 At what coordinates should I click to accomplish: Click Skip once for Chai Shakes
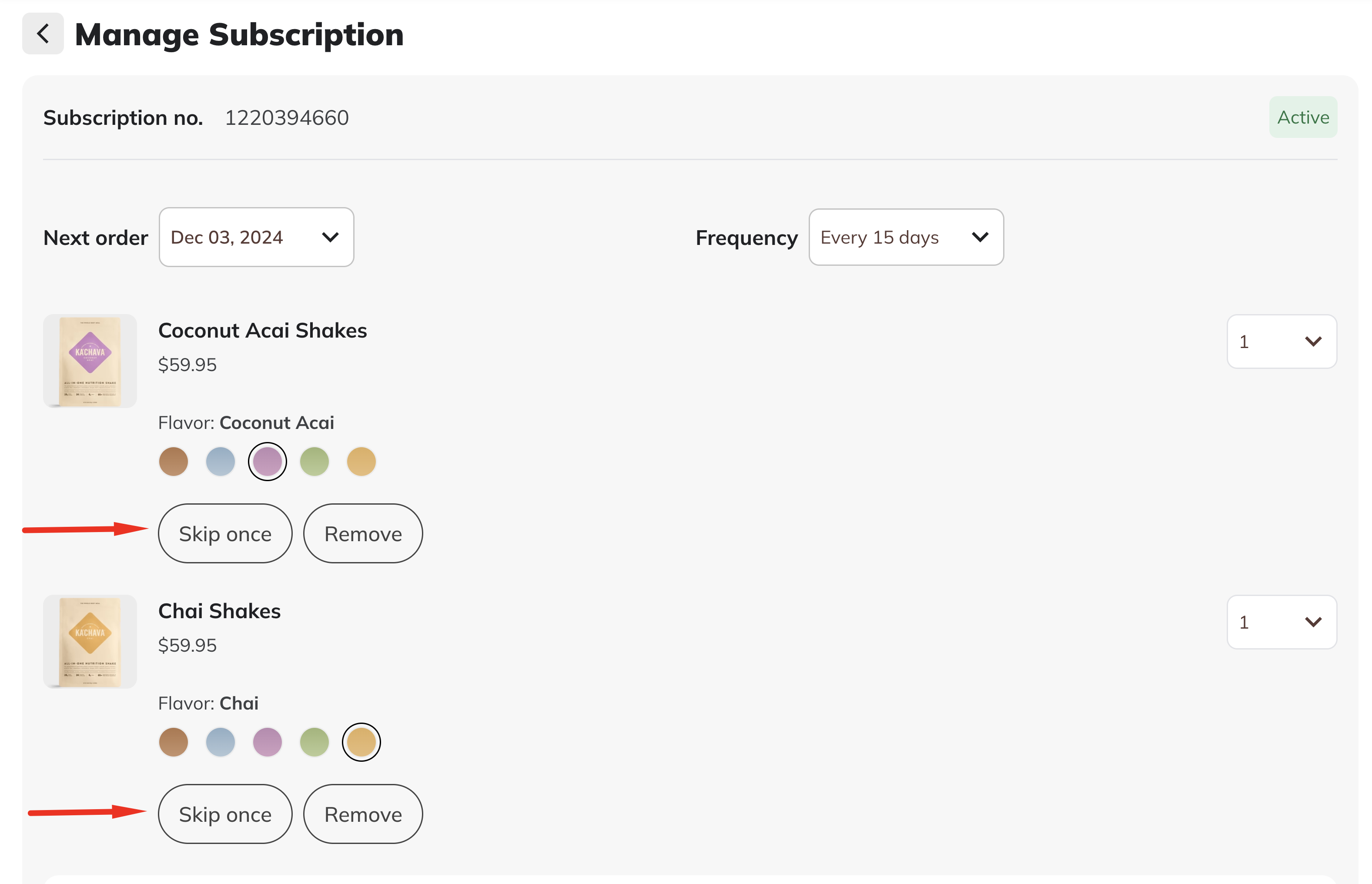click(x=225, y=814)
